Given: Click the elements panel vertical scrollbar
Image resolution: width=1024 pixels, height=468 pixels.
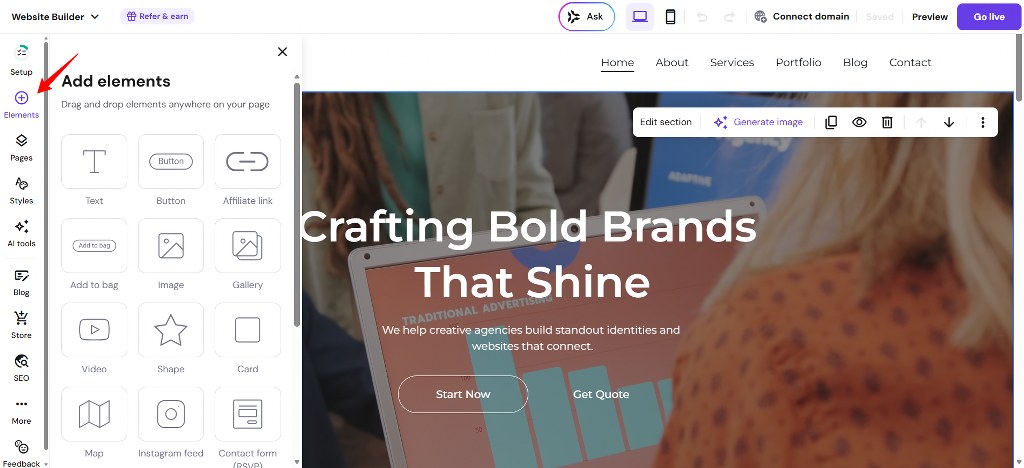Looking at the screenshot, I should pyautogui.click(x=297, y=204).
